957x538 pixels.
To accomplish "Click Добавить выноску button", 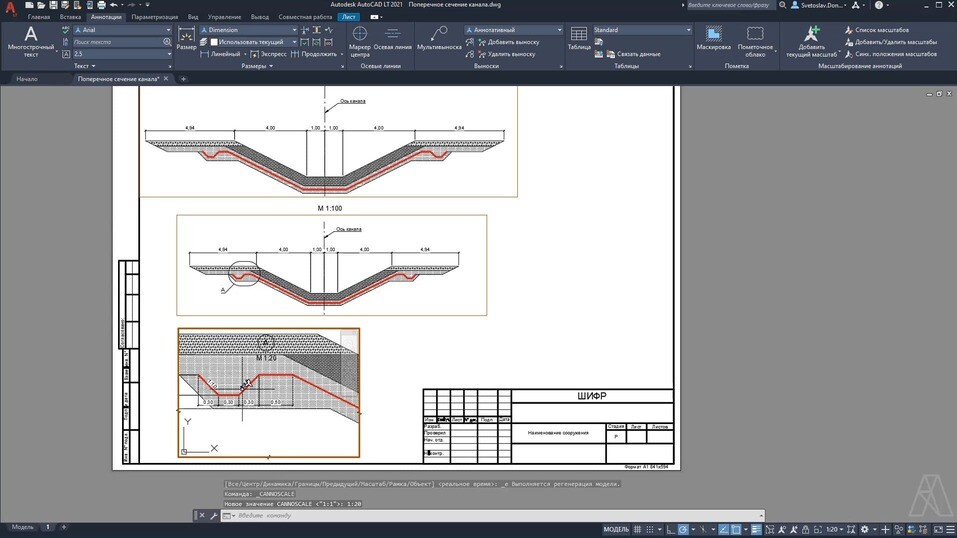I will [x=508, y=42].
